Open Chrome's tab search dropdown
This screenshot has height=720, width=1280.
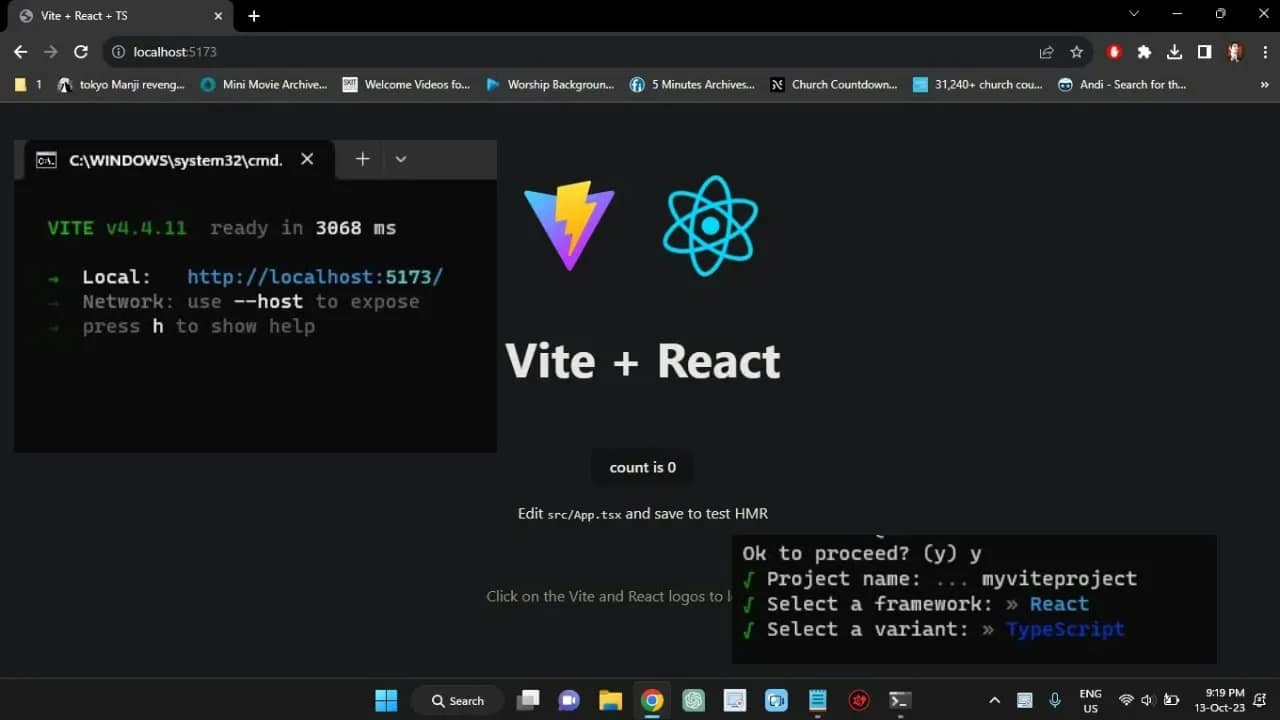coord(1132,14)
